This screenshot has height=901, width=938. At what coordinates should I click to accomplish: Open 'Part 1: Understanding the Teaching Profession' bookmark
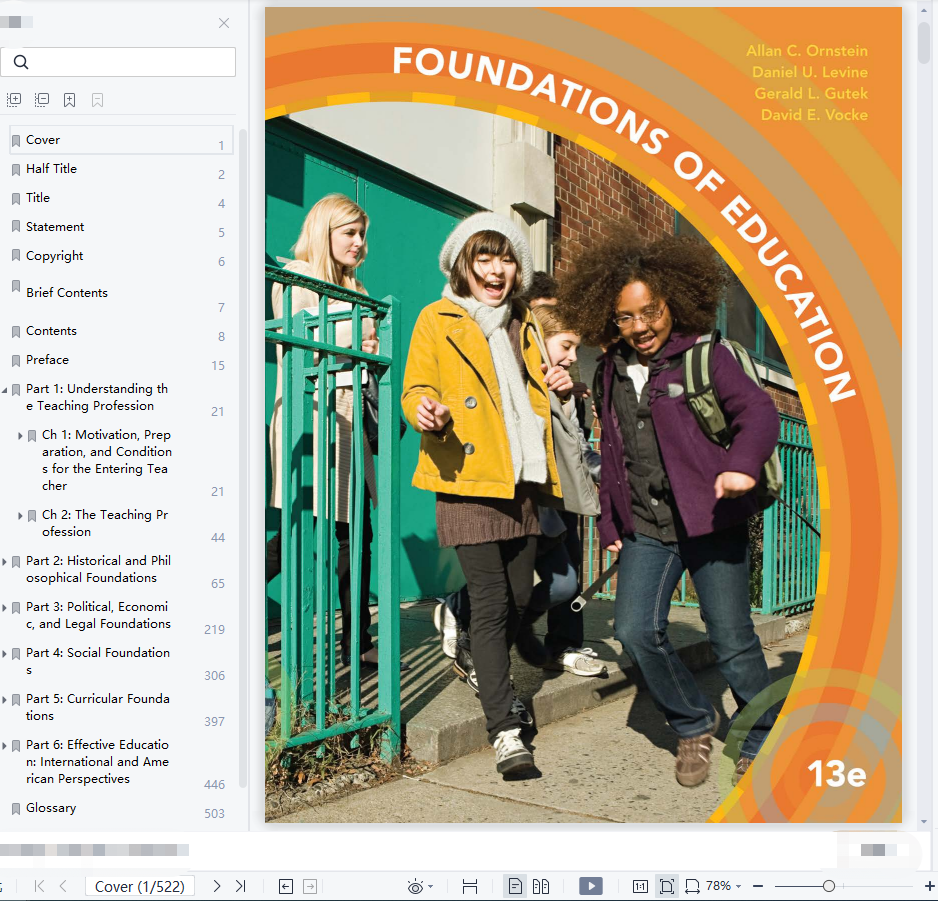(x=97, y=397)
